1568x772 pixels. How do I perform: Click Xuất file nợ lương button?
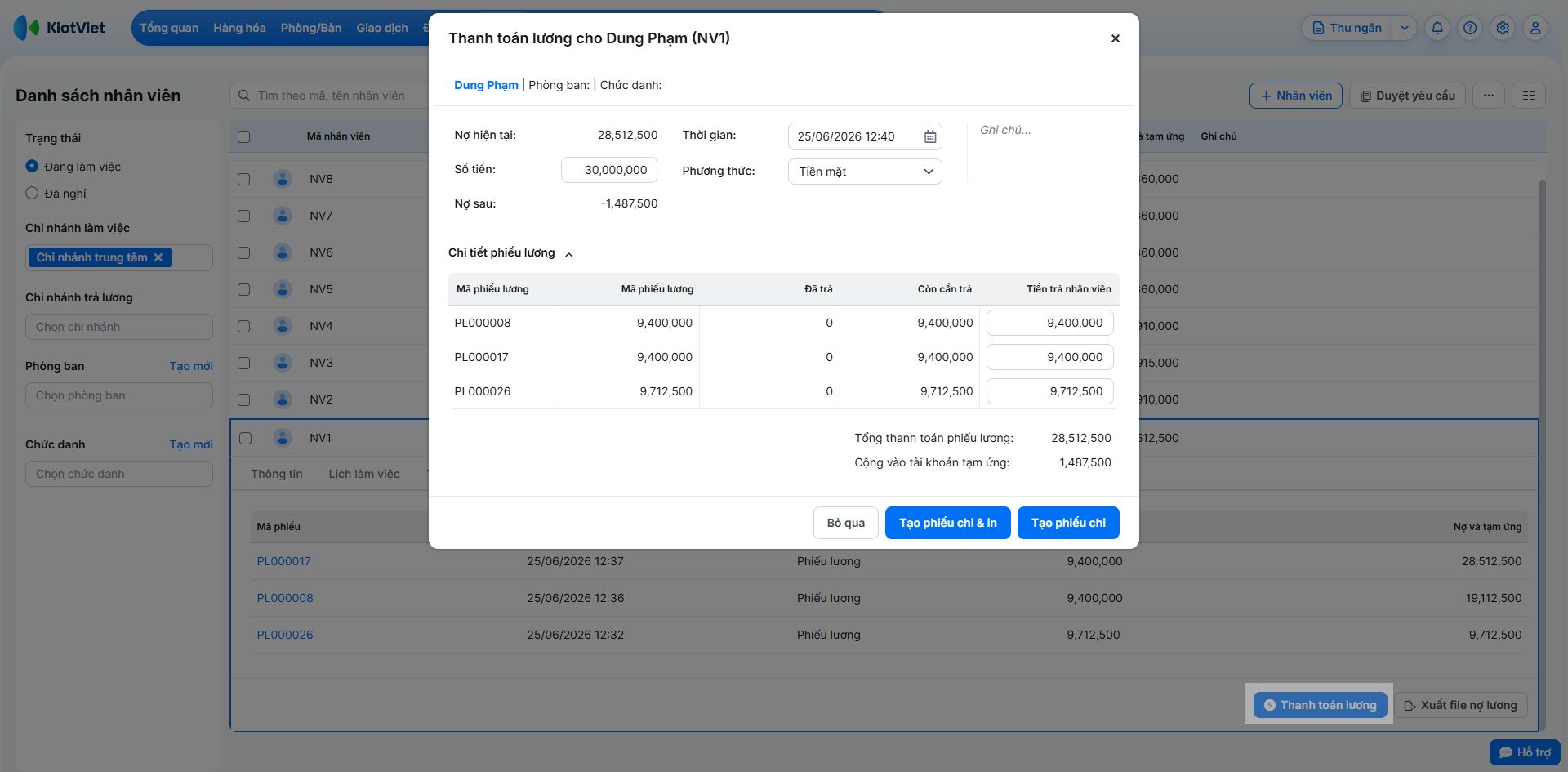[1460, 705]
